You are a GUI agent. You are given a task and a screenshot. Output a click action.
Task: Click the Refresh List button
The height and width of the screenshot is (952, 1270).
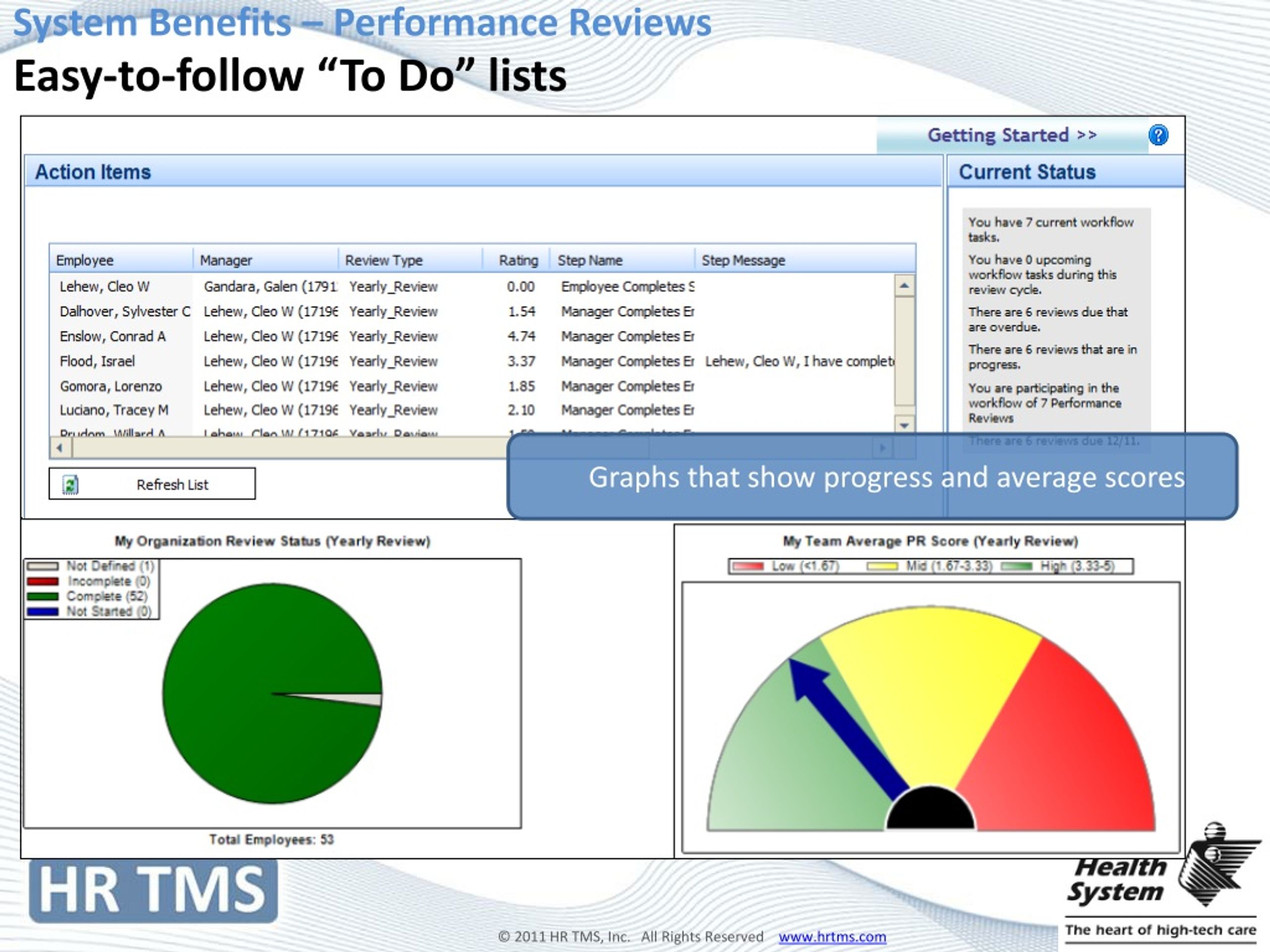pyautogui.click(x=152, y=484)
